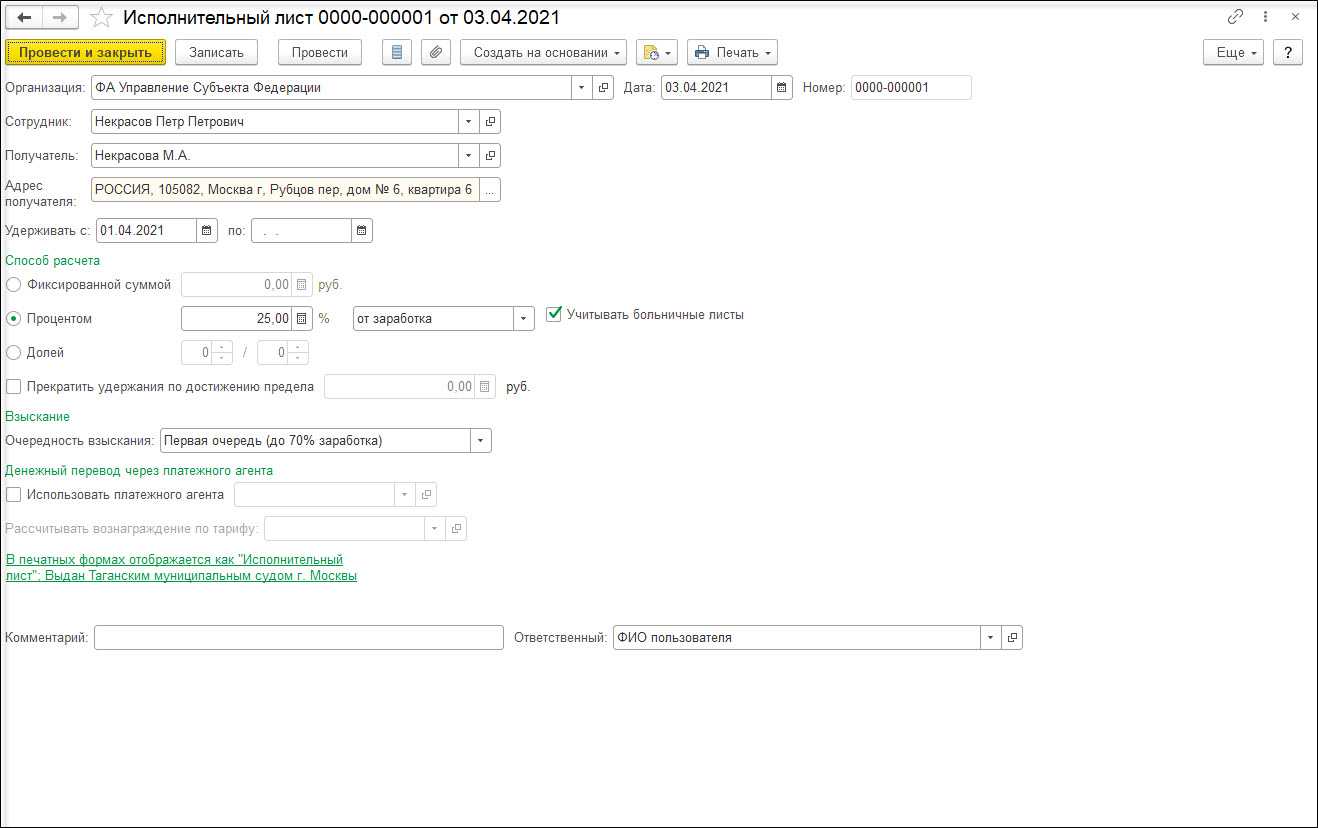Select the Долей calculation radio button
The width and height of the screenshot is (1318, 828).
tap(14, 352)
